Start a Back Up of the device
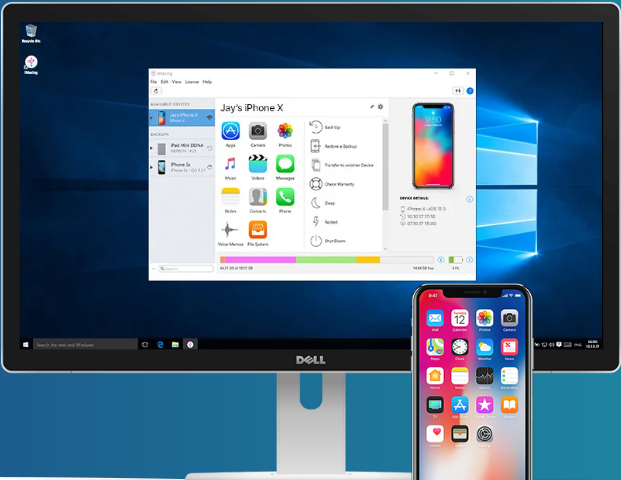Screen dimensions: 621x480 325,127
